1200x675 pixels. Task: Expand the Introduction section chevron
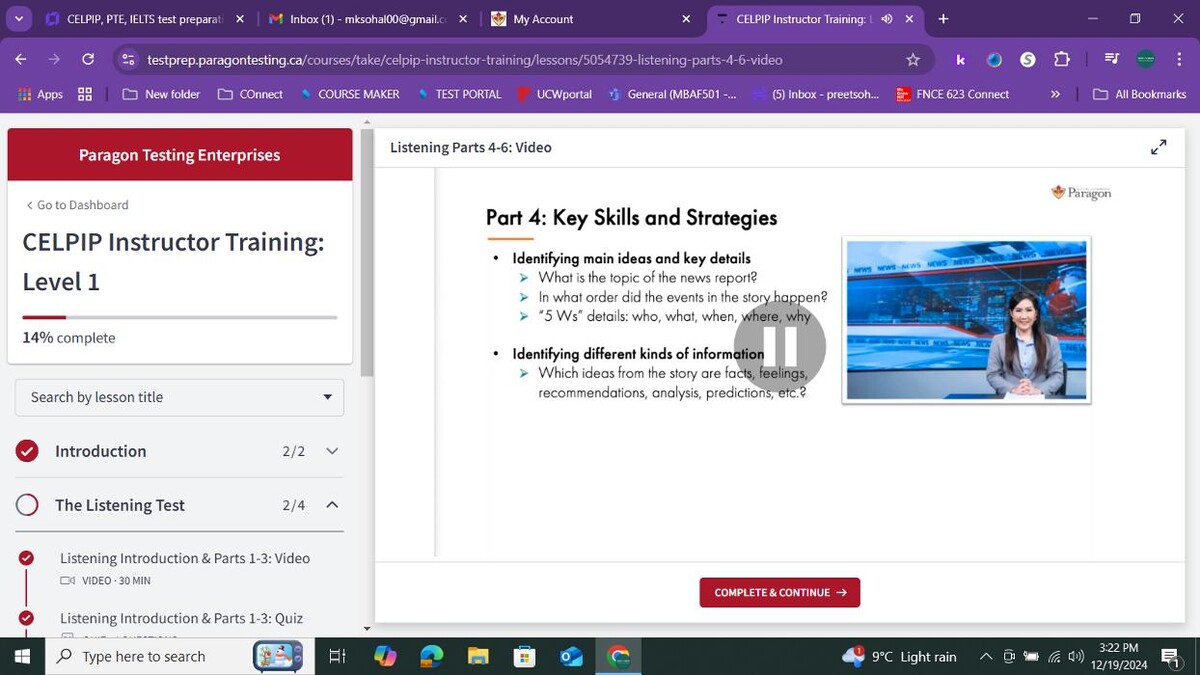click(332, 451)
